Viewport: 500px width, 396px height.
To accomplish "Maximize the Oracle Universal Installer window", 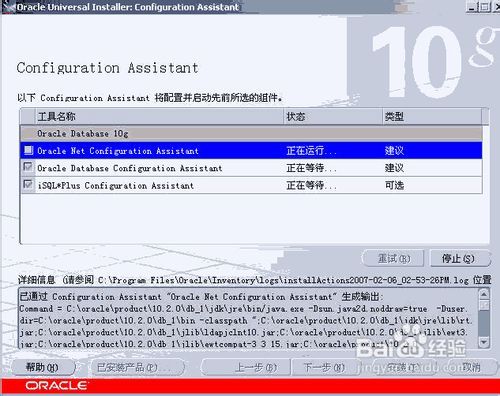I will tap(485, 7).
